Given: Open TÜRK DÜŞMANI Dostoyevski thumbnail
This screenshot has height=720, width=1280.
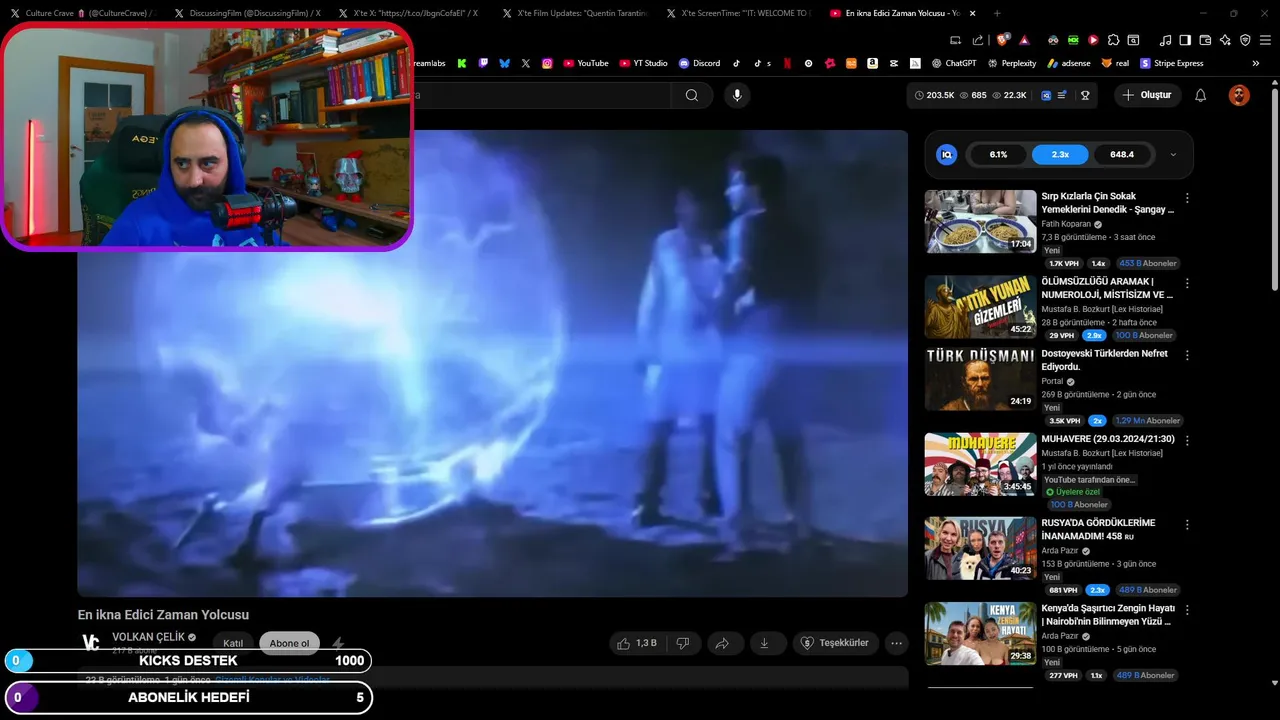Looking at the screenshot, I should click(x=980, y=379).
